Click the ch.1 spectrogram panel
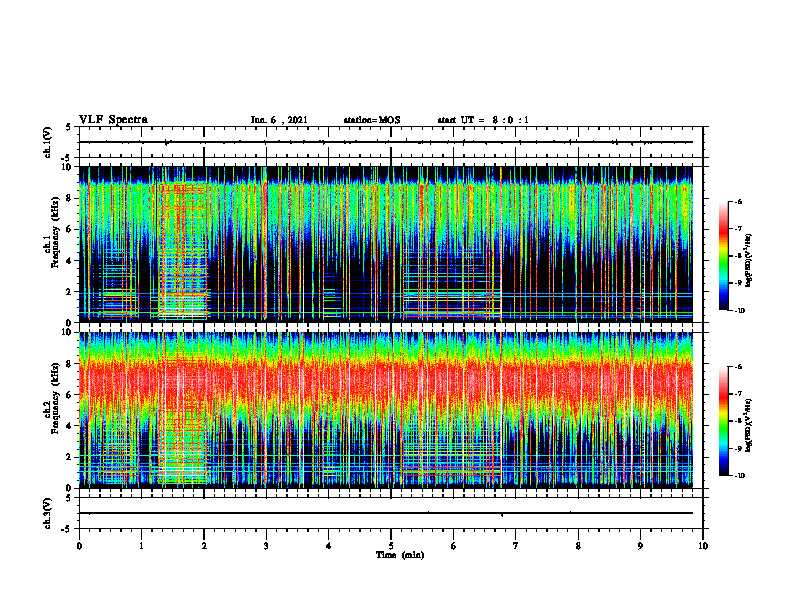Image resolution: width=792 pixels, height=612 pixels. point(386,244)
